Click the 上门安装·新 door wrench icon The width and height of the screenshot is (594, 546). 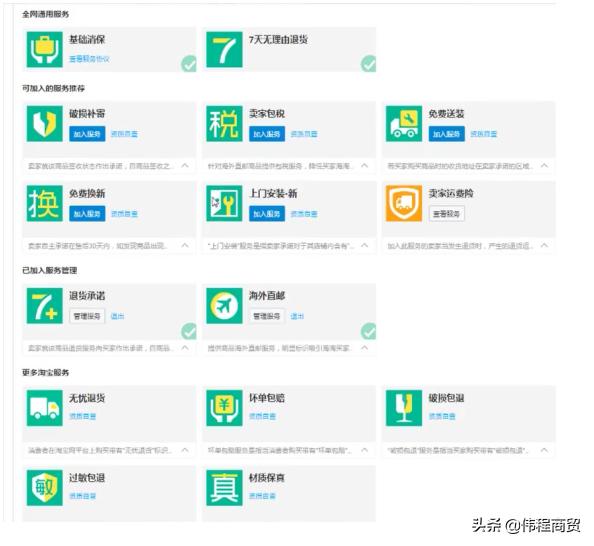[x=224, y=203]
